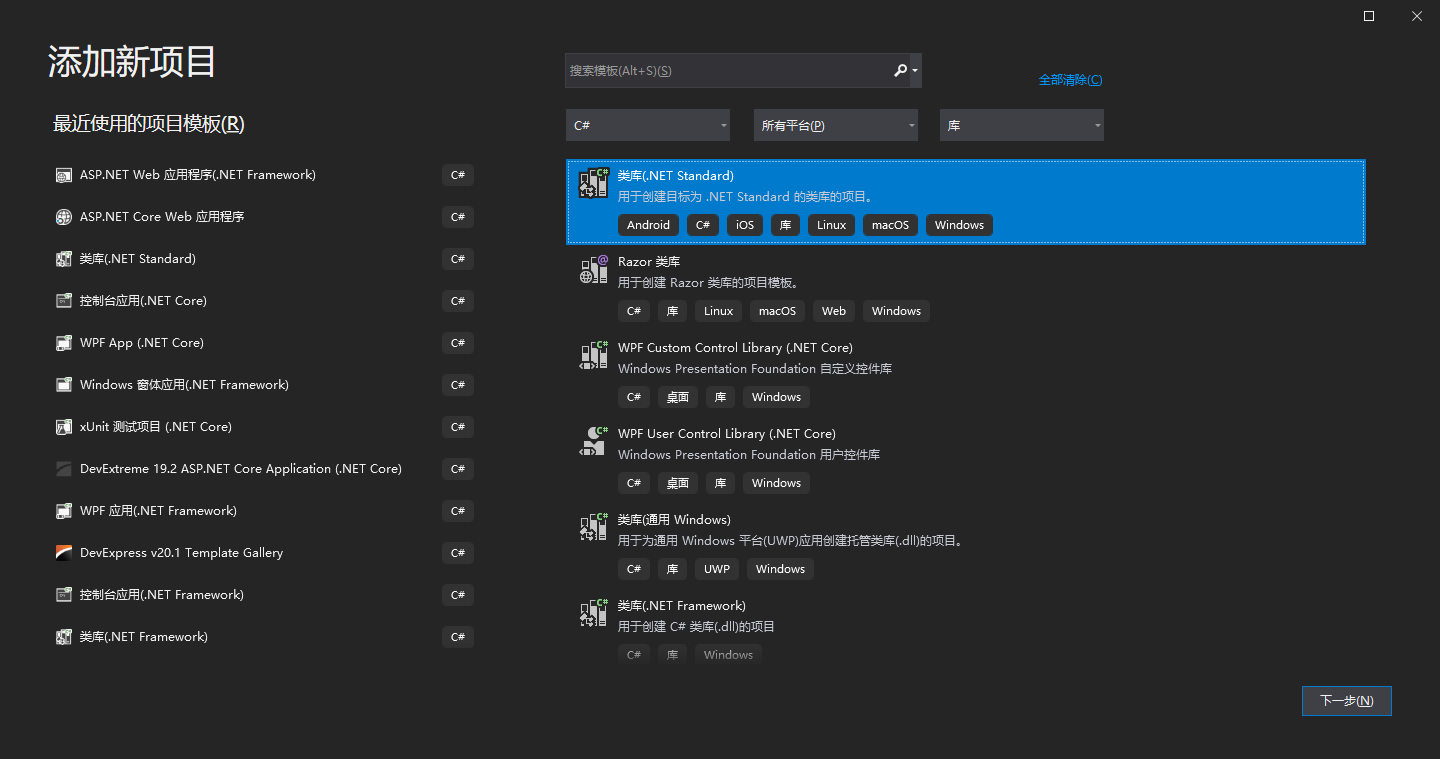
Task: Select 类库(通用 Windows) template title
Action: [674, 520]
